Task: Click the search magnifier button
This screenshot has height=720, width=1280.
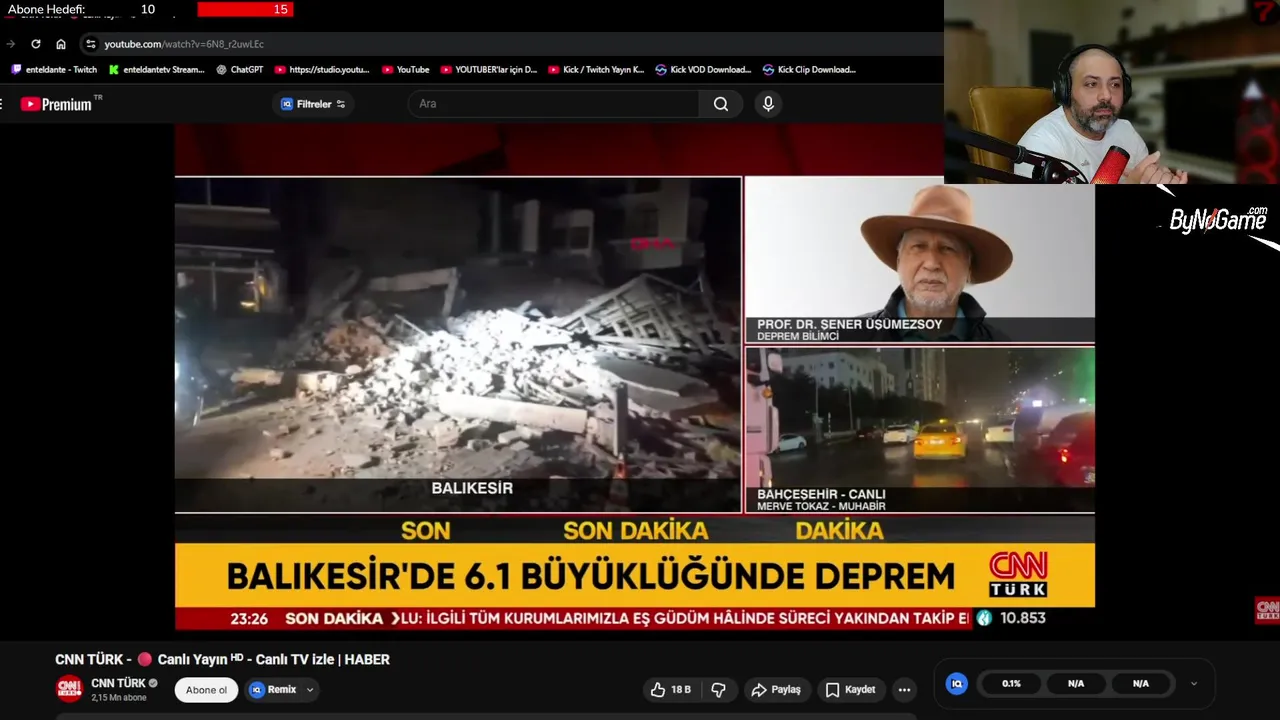Action: [721, 104]
